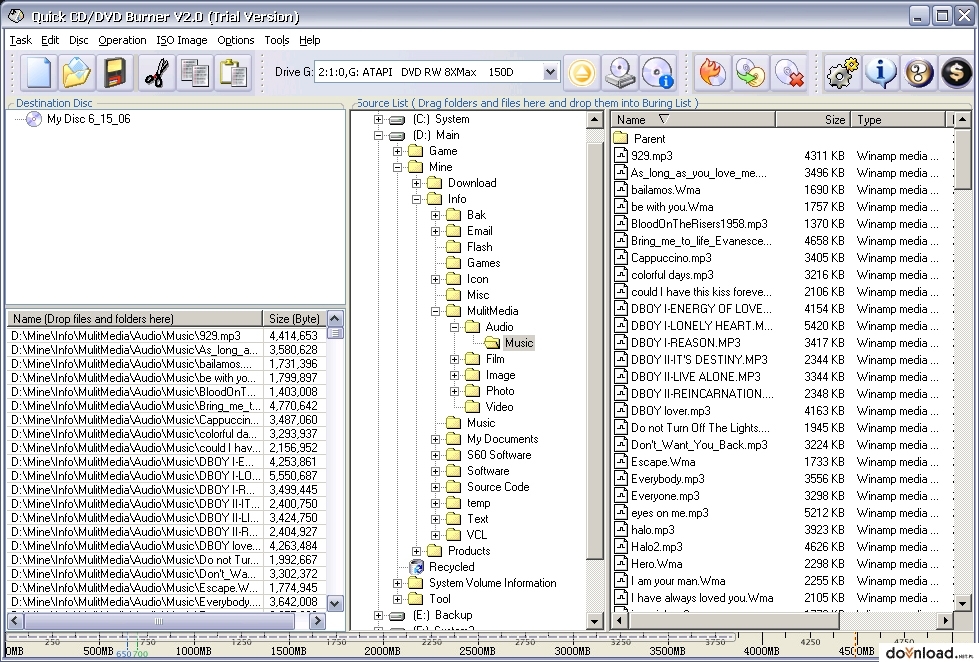This screenshot has width=979, height=662.
Task: Click the dollar sign purchase icon
Action: coord(957,72)
